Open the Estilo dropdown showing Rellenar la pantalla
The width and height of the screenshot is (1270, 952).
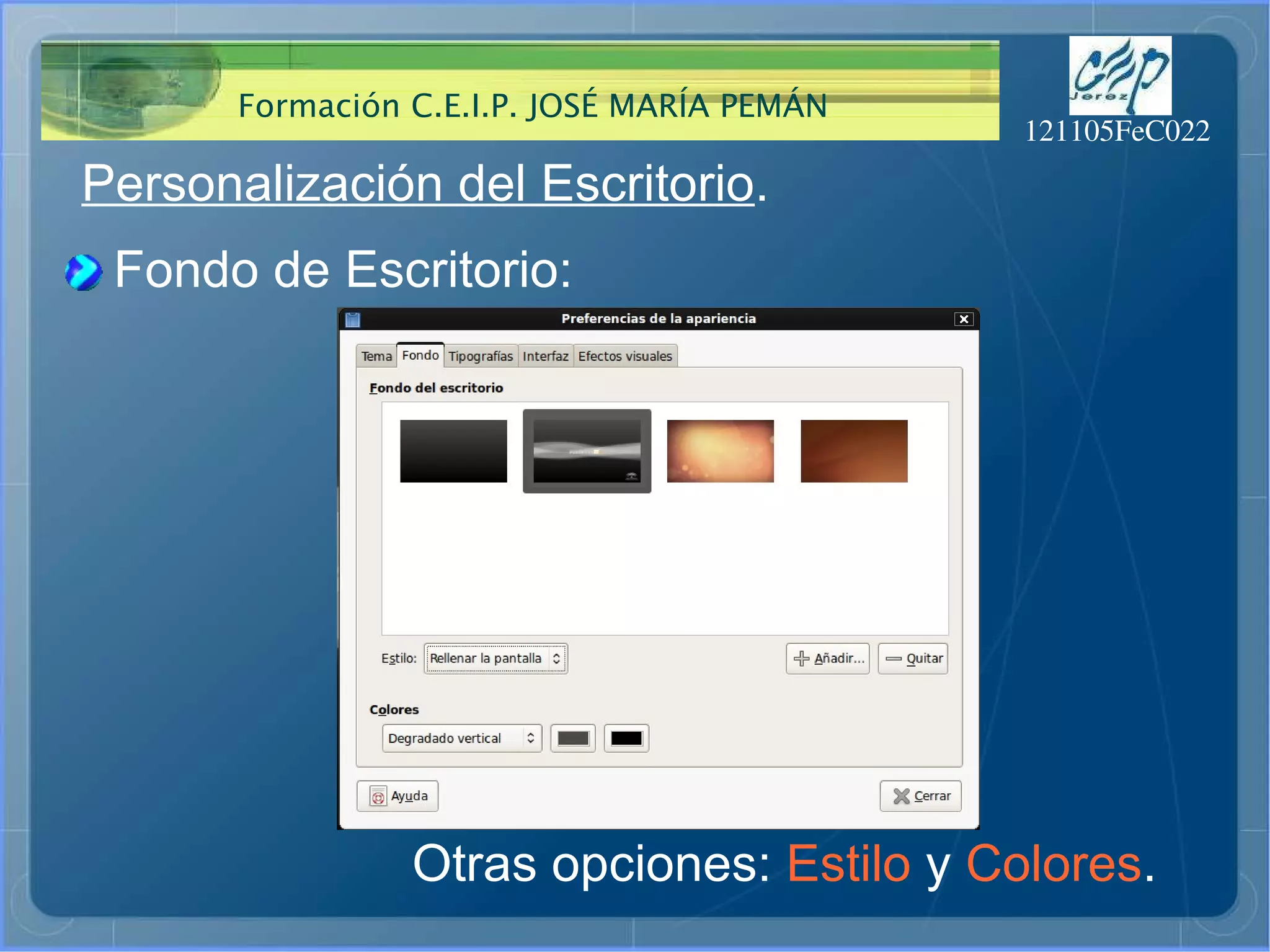coord(495,658)
